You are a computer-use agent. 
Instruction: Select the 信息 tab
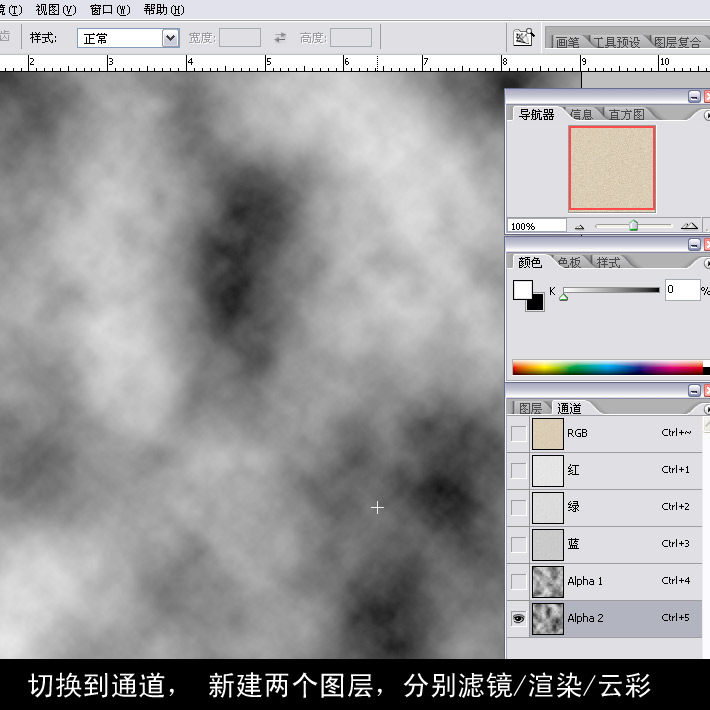tap(581, 115)
